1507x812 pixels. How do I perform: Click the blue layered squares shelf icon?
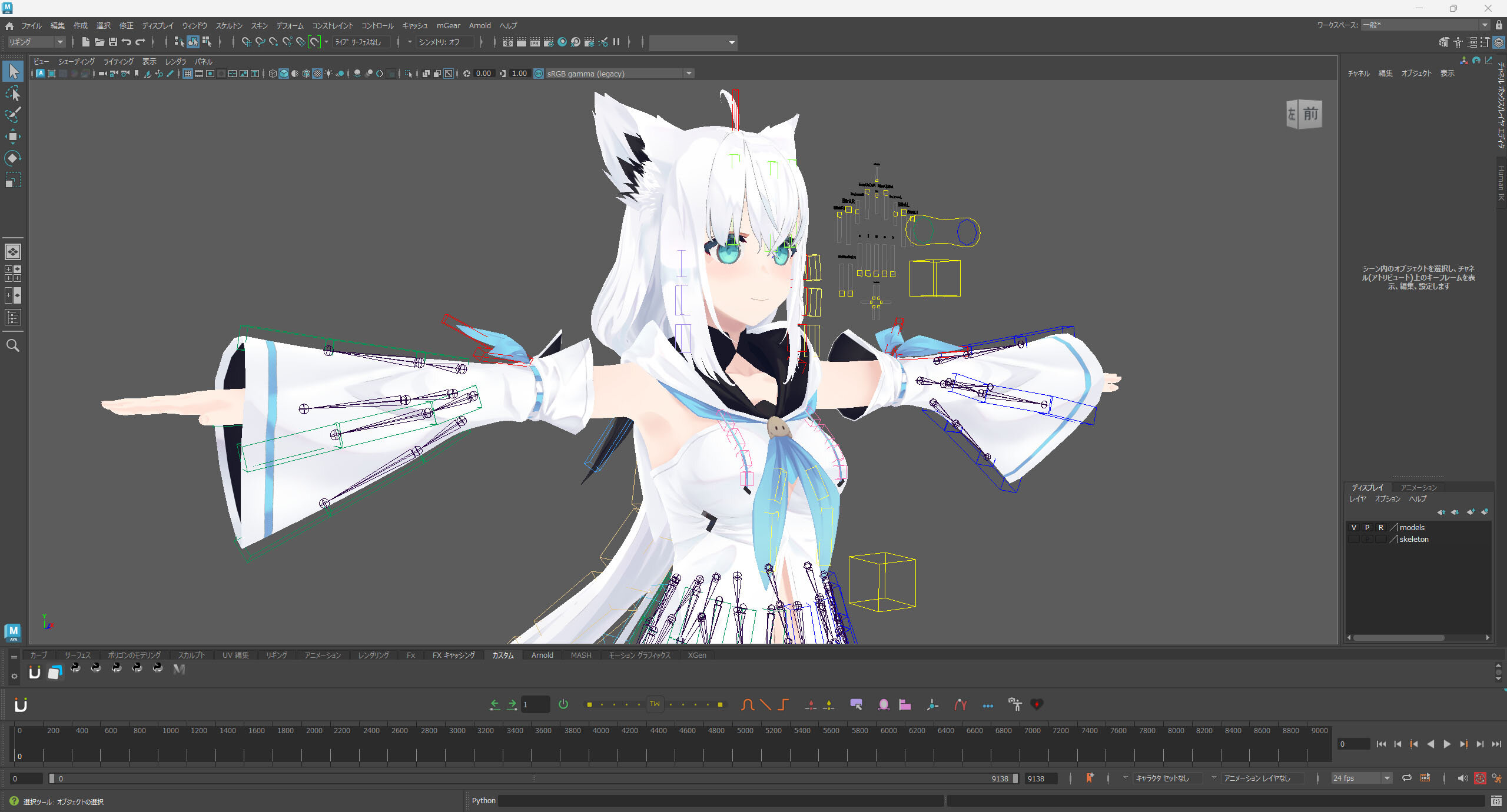click(55, 671)
